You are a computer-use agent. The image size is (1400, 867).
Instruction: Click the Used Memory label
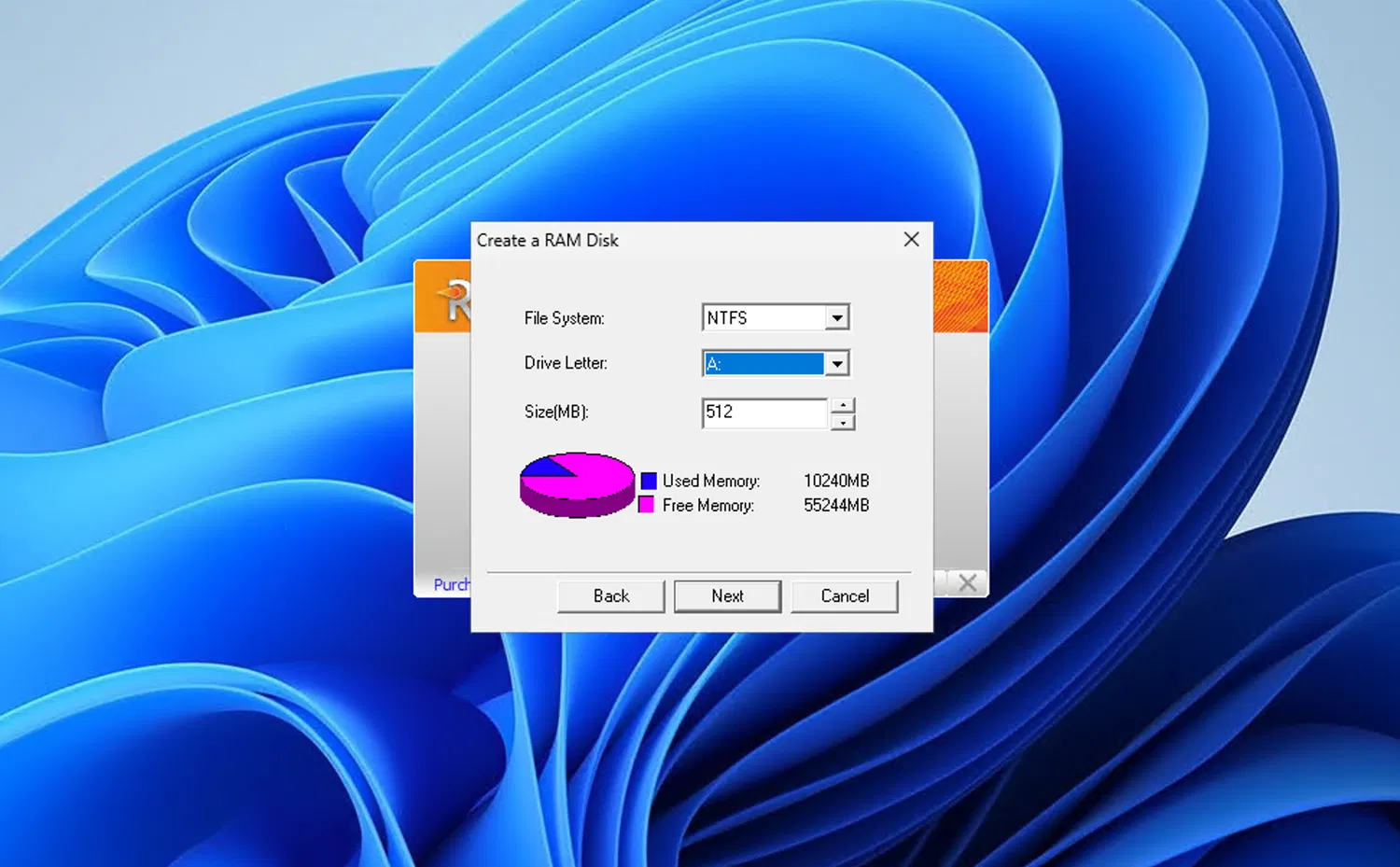[711, 481]
